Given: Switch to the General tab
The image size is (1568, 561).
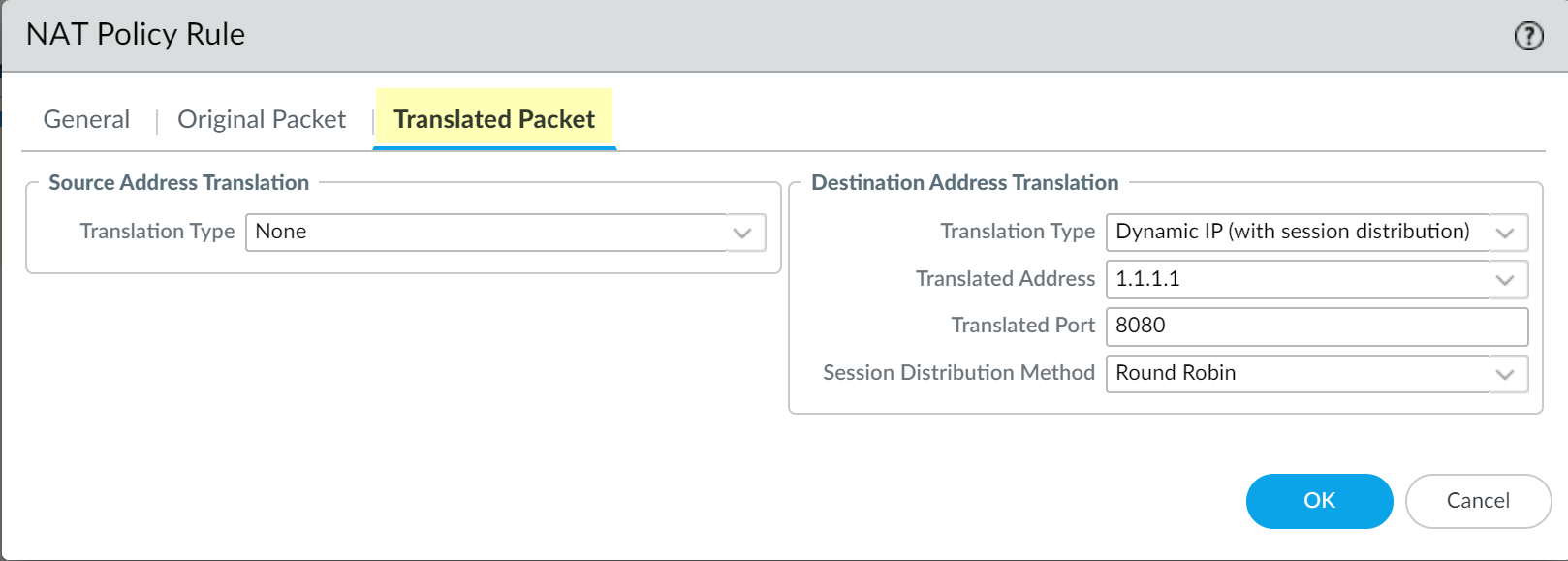Looking at the screenshot, I should 86,119.
